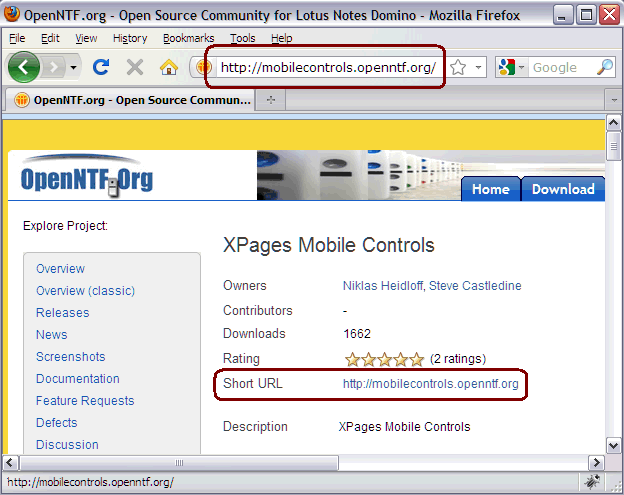Image resolution: width=624 pixels, height=495 pixels.
Task: Click the Forward navigation arrow
Action: click(x=54, y=68)
